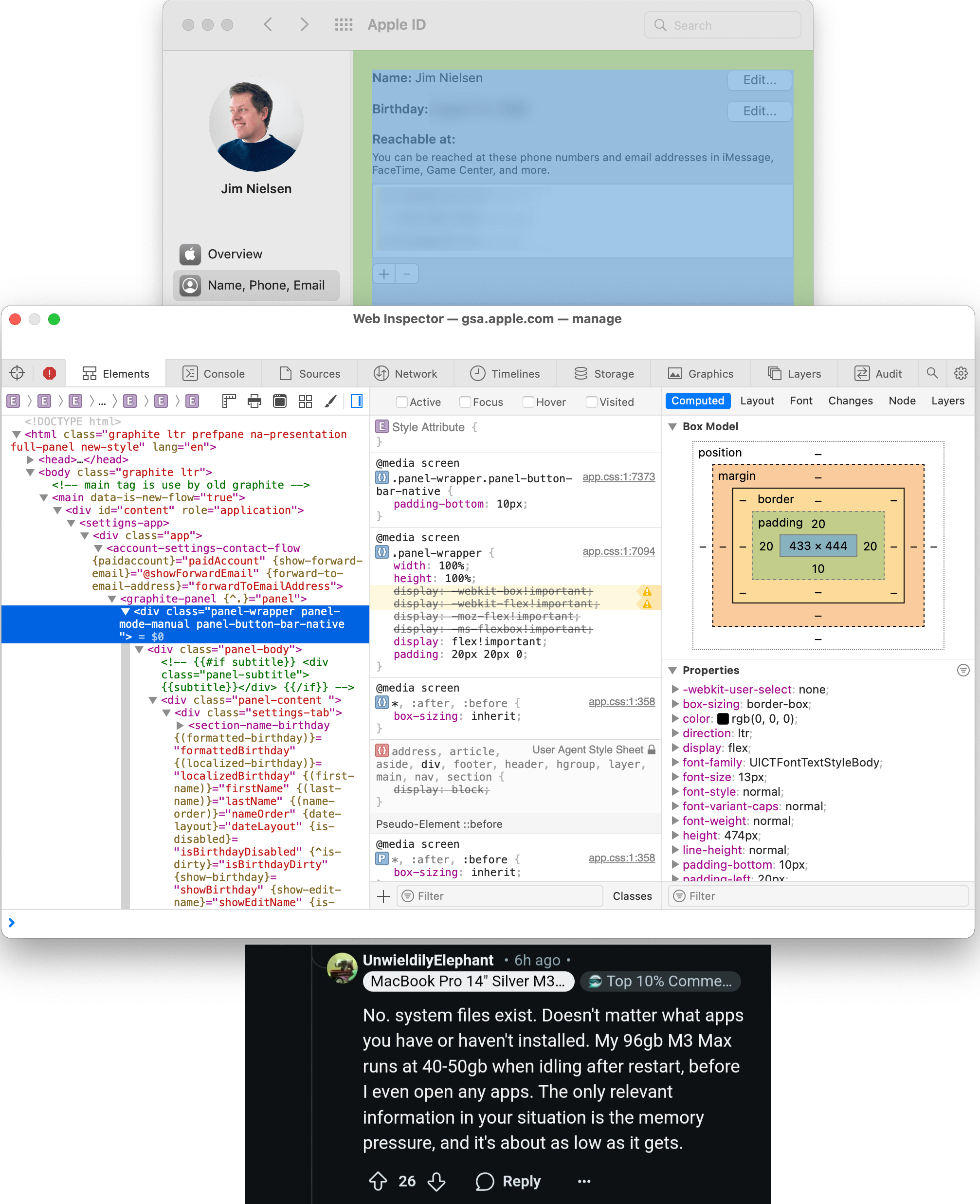Expand the head element node
The width and height of the screenshot is (980, 1204).
point(31,459)
